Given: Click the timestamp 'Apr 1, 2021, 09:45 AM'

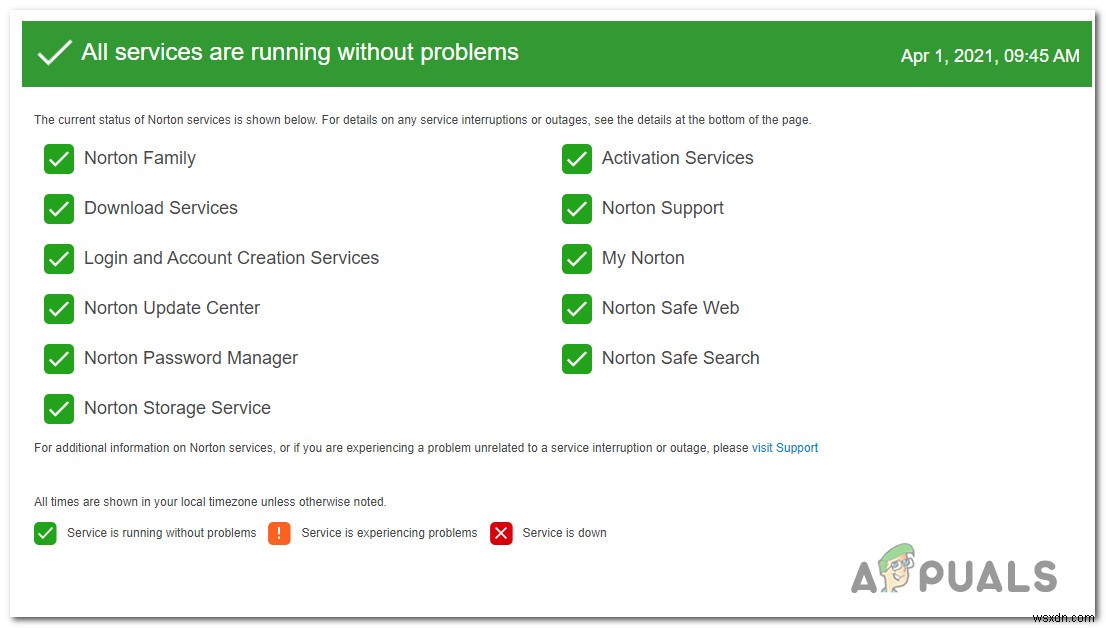Looking at the screenshot, I should point(990,56).
